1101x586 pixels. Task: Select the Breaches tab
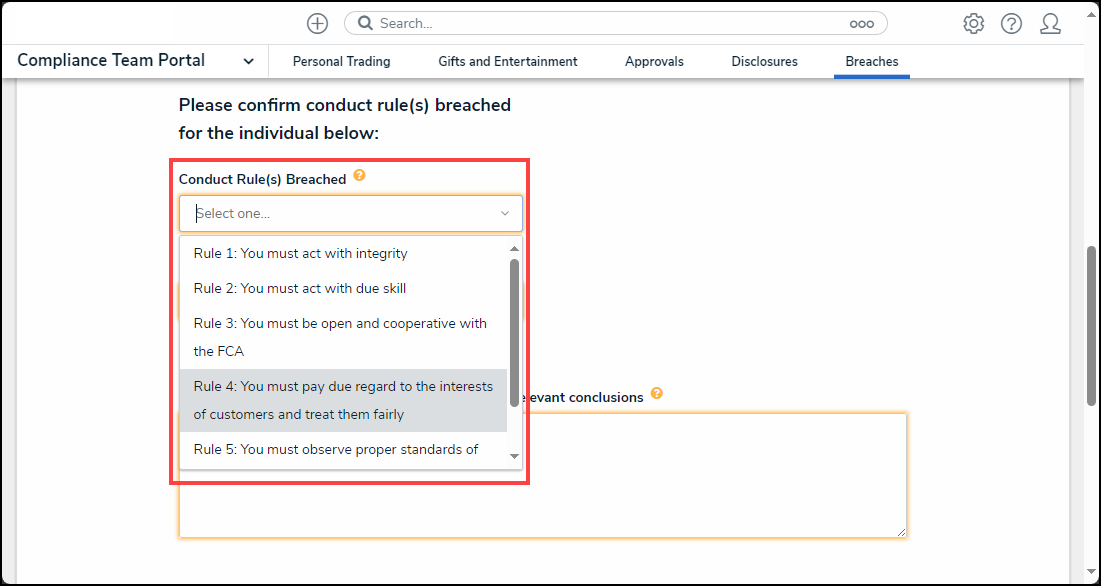(871, 61)
